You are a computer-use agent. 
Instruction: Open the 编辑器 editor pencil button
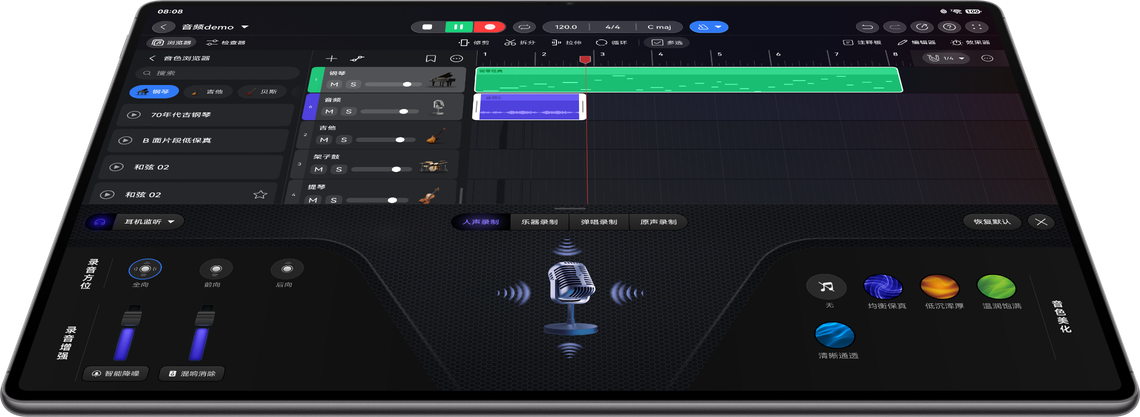tap(917, 43)
